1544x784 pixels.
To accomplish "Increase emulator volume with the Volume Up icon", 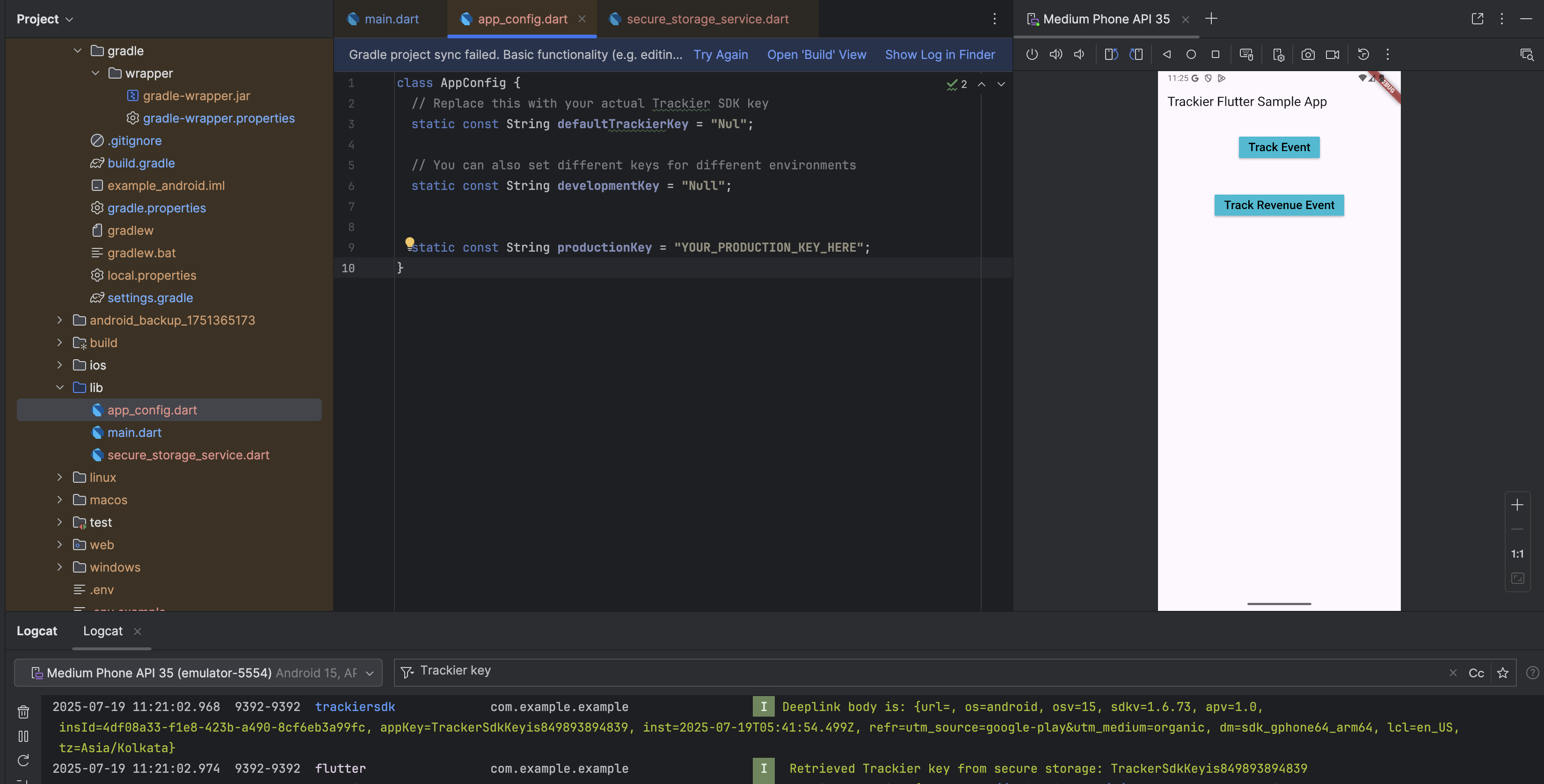I will point(1056,55).
